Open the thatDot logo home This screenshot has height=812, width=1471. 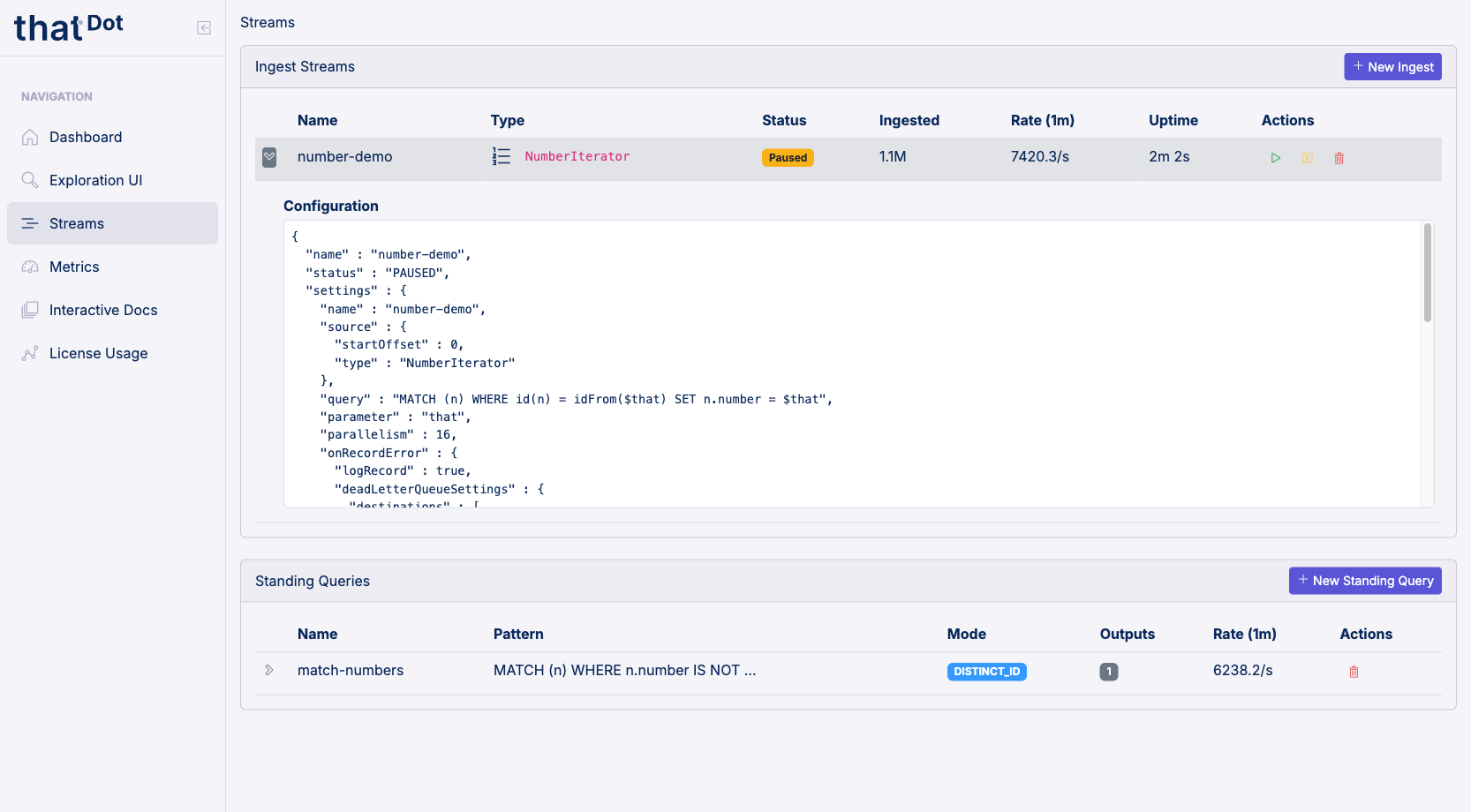coord(69,28)
